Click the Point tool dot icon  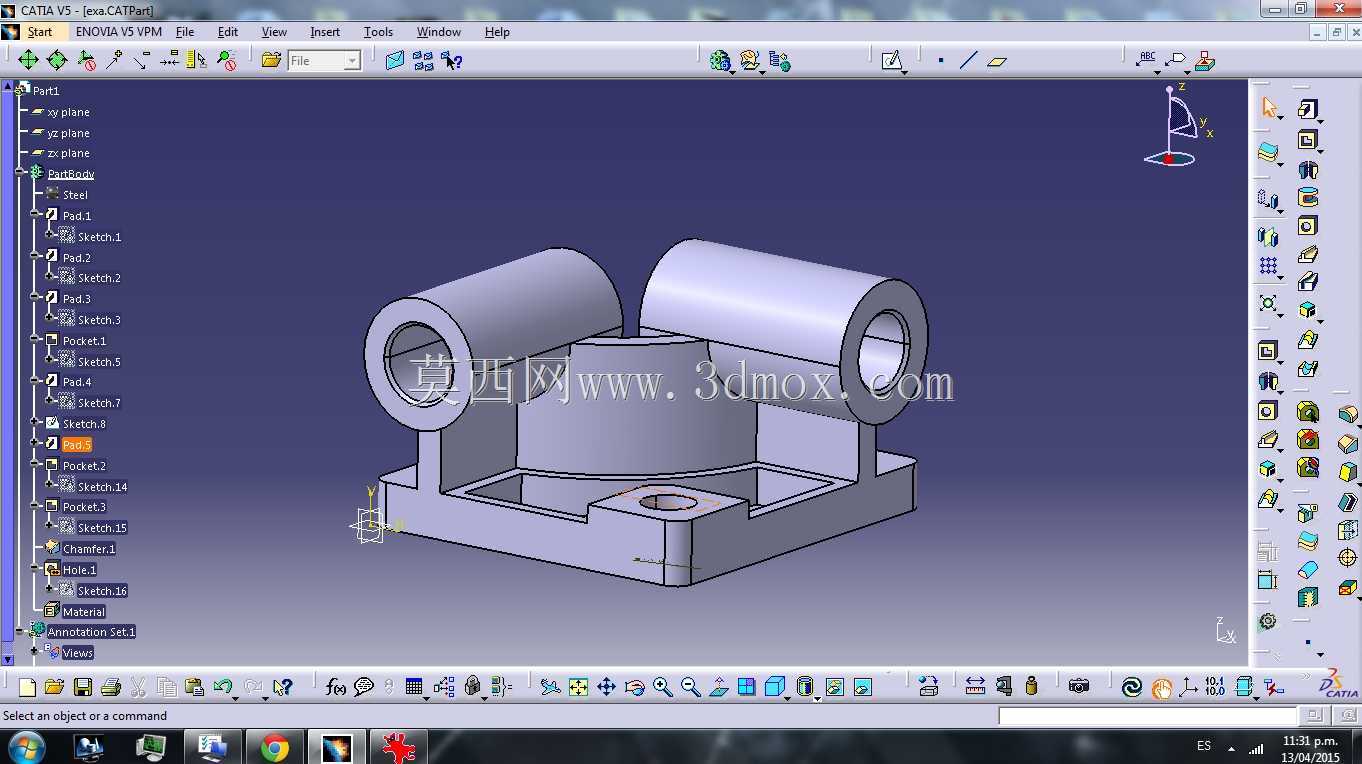[x=940, y=61]
